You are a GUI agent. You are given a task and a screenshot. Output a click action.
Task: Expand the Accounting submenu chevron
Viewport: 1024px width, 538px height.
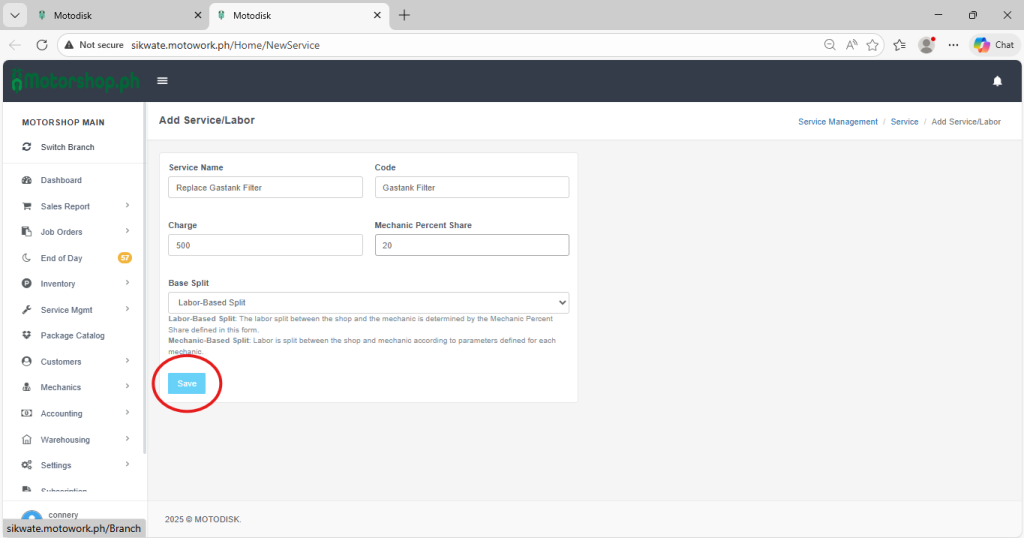(x=127, y=413)
